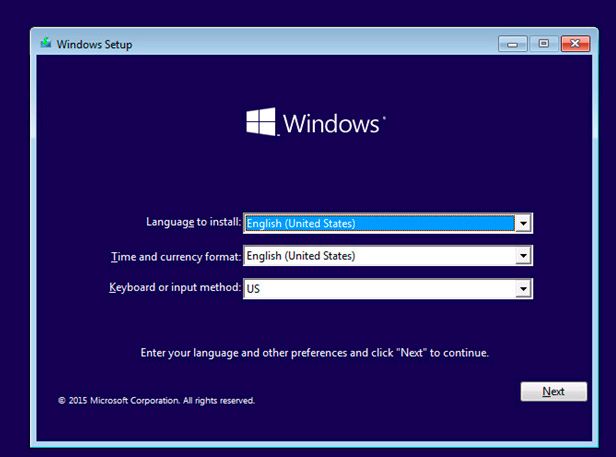
Task: Open the Keyboard or input method dropdown arrow
Action: point(523,289)
